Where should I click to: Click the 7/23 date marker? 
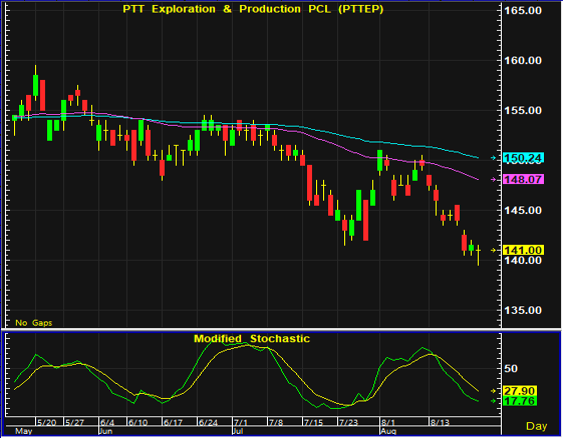point(349,422)
